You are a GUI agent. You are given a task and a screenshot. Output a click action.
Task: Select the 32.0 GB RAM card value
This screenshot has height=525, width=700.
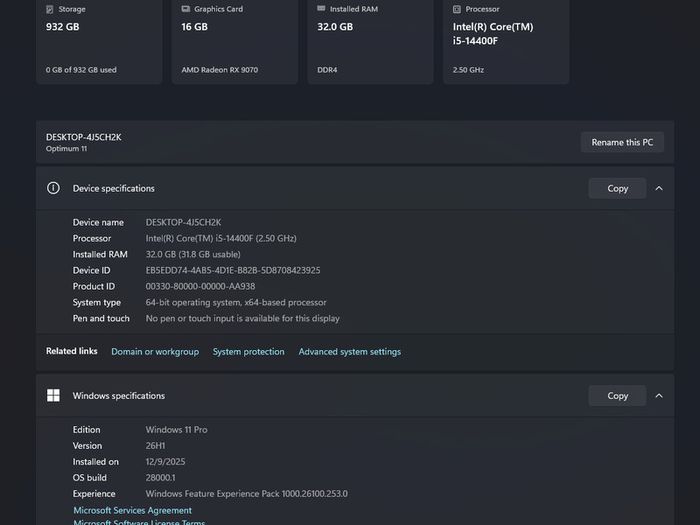(335, 27)
